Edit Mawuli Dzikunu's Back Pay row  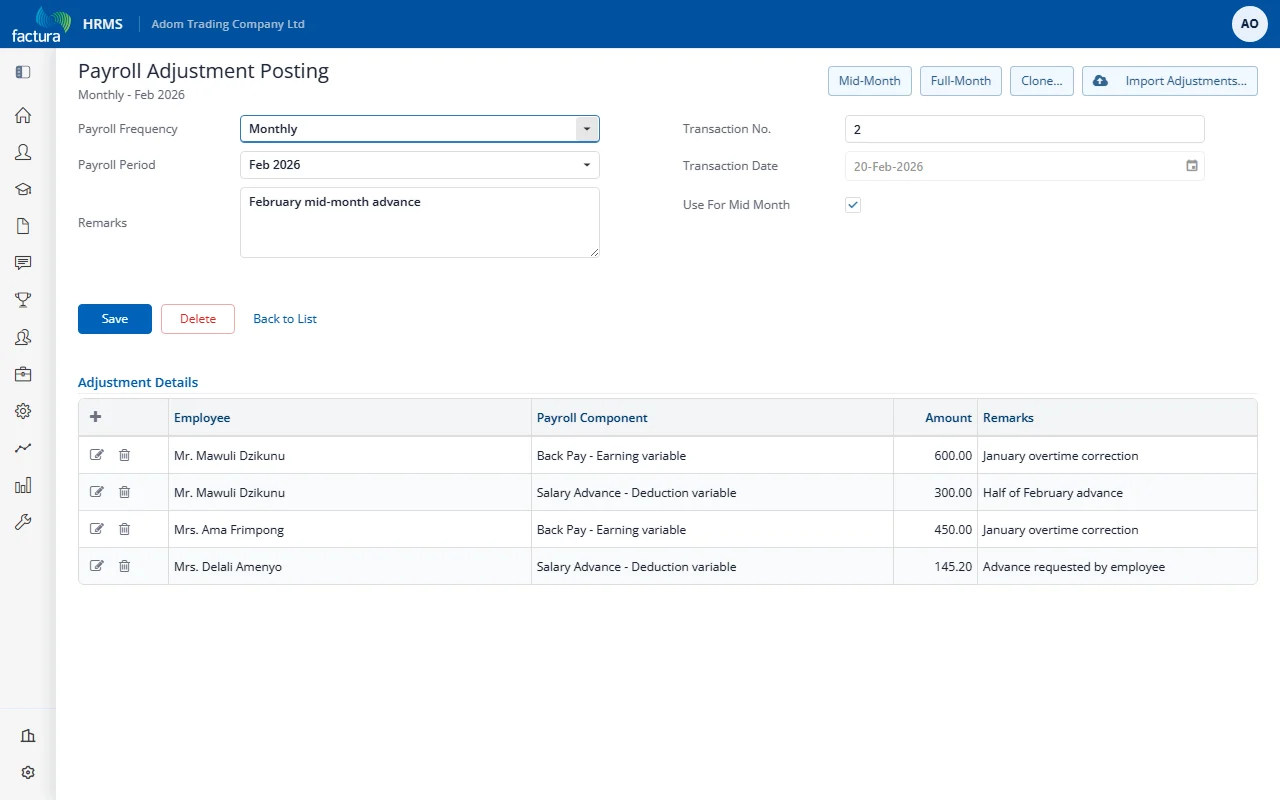coord(97,455)
